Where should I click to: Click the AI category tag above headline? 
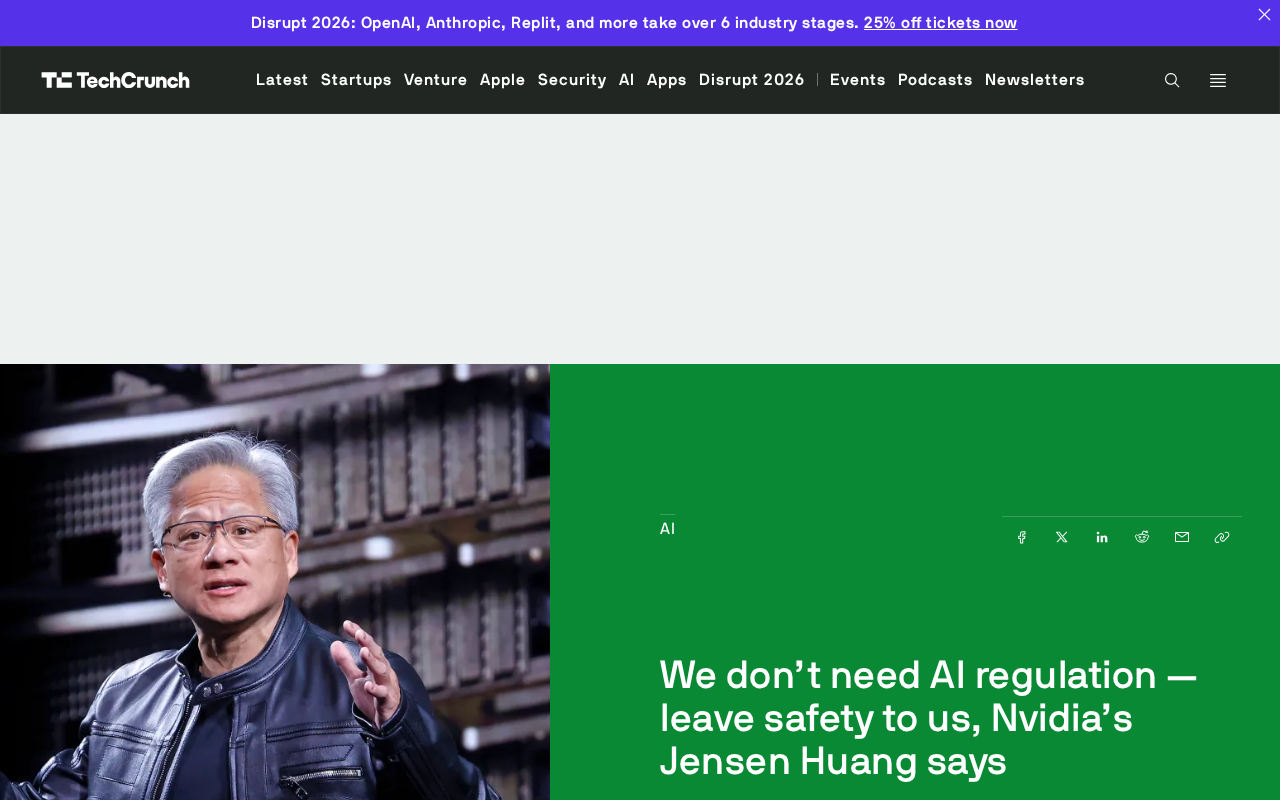coord(667,529)
